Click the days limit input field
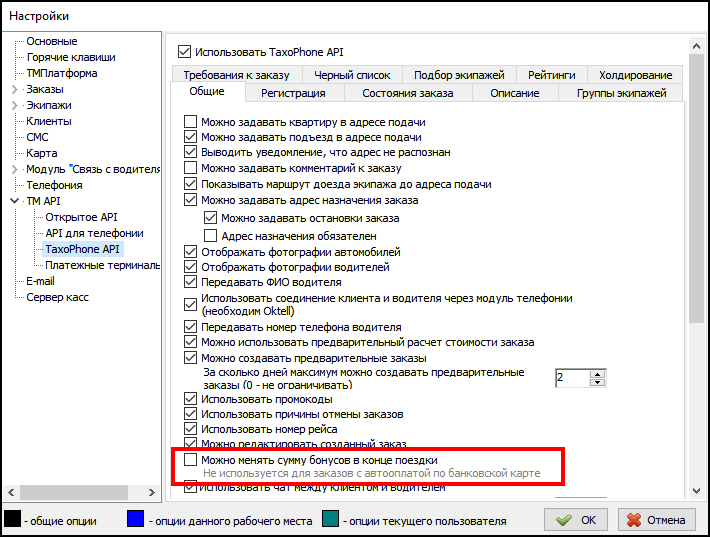The width and height of the screenshot is (710, 537). click(573, 378)
